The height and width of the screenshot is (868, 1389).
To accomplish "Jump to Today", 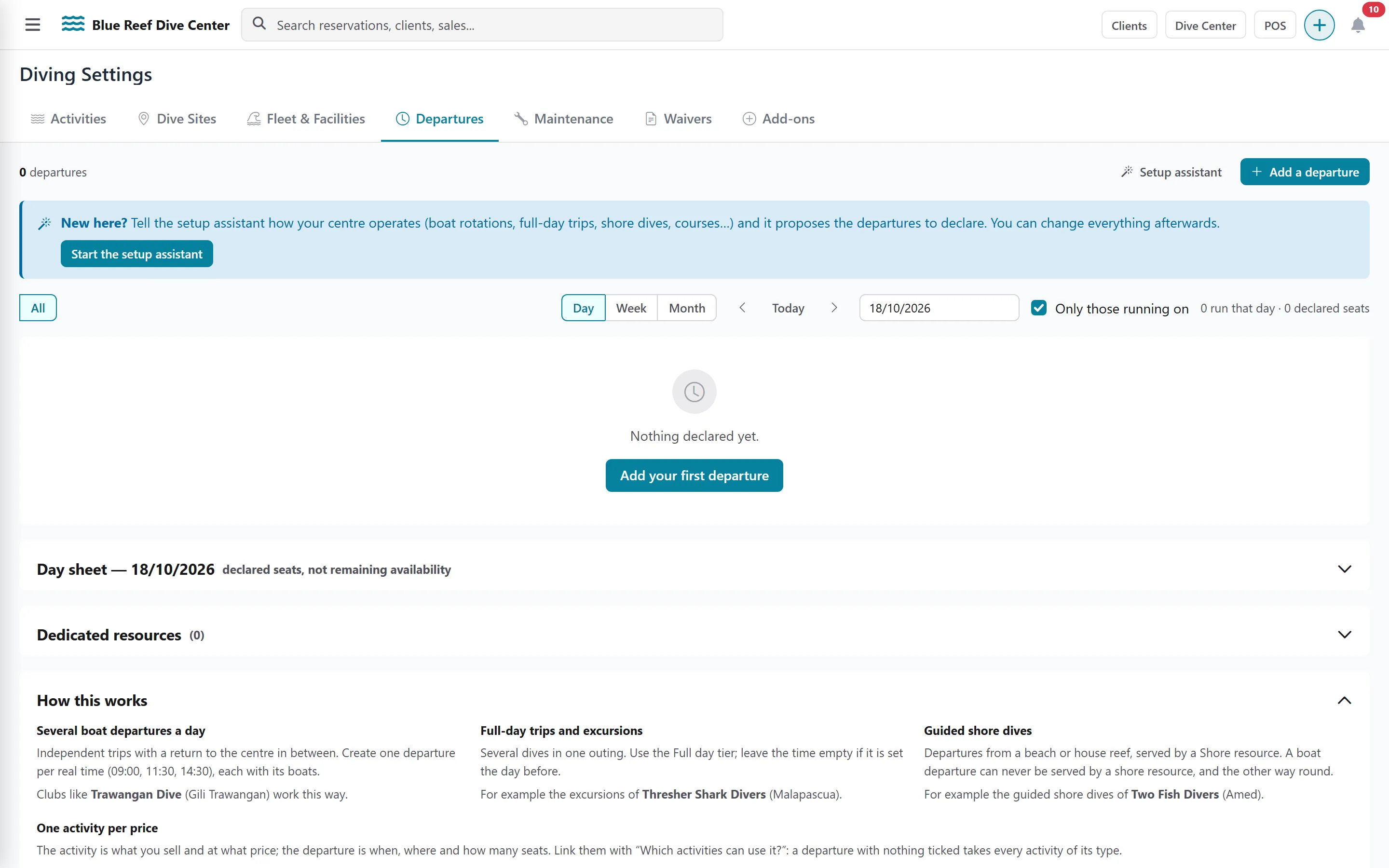I will tap(788, 308).
